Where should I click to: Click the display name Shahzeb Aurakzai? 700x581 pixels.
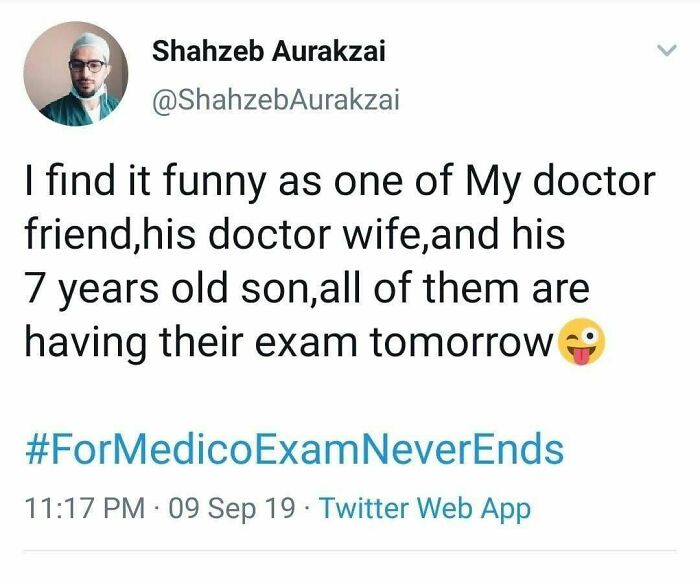click(x=266, y=52)
